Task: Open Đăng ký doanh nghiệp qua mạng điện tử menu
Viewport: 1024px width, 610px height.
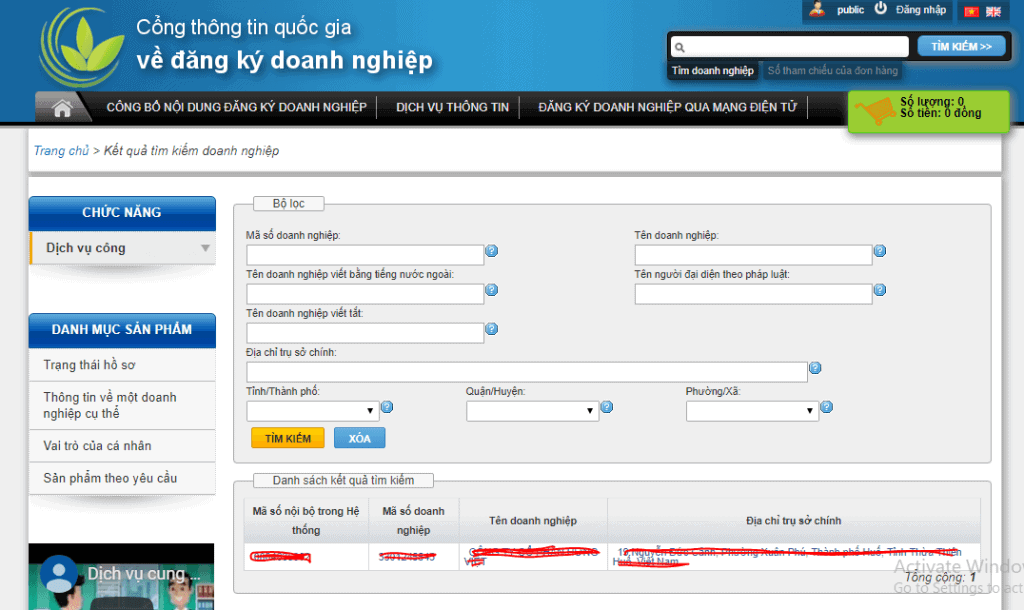Action: click(667, 108)
